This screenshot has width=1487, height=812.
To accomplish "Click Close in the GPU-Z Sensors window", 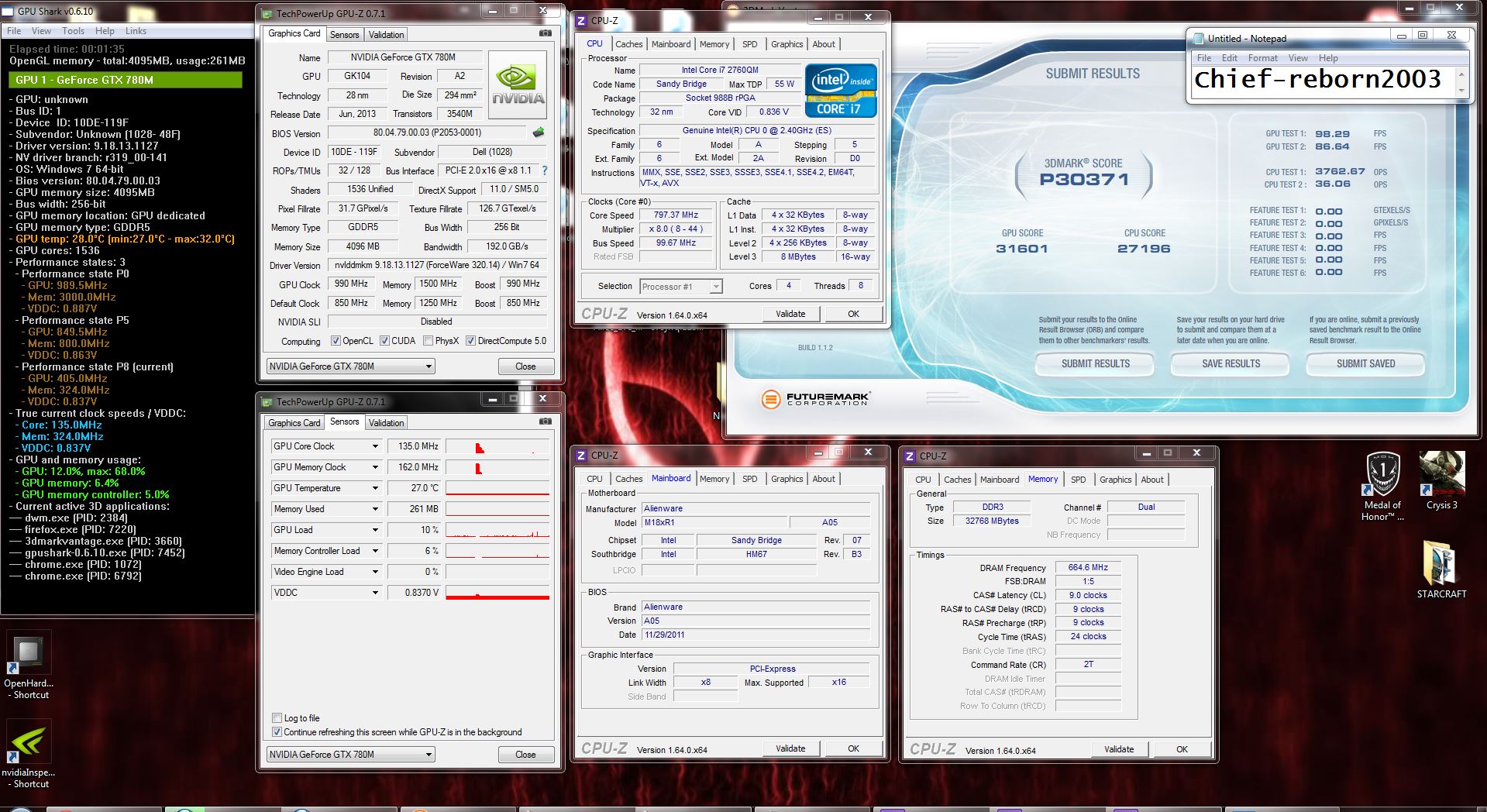I will click(525, 755).
